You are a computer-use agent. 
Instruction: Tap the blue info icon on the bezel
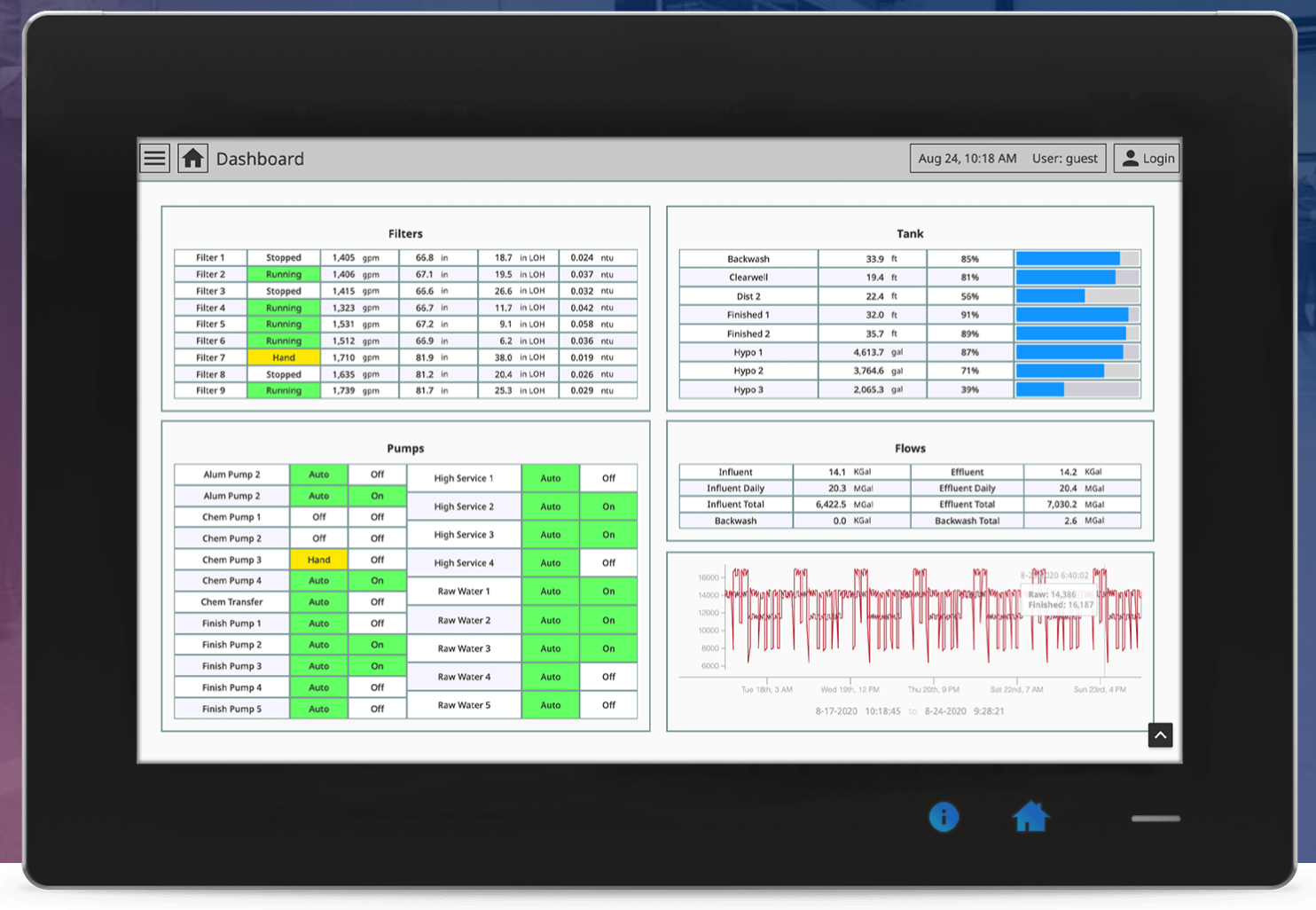[x=944, y=817]
